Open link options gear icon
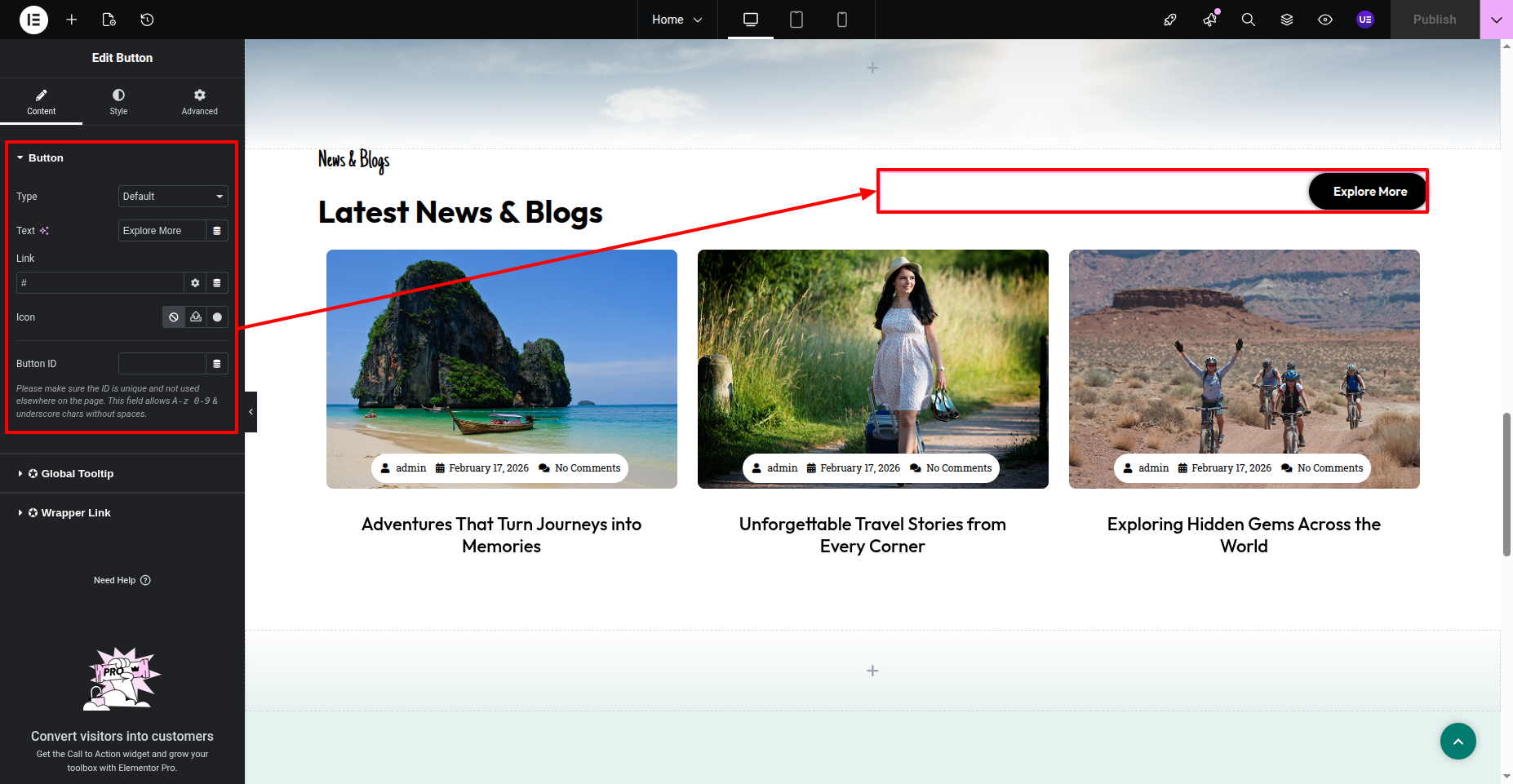 [195, 283]
